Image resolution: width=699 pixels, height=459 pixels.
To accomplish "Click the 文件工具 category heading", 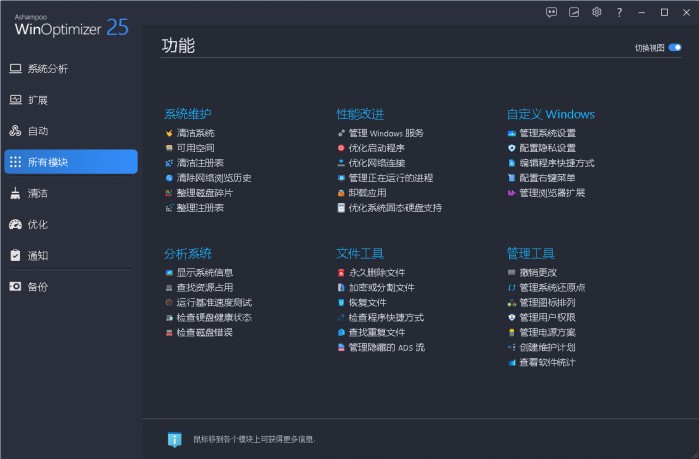I will [360, 254].
